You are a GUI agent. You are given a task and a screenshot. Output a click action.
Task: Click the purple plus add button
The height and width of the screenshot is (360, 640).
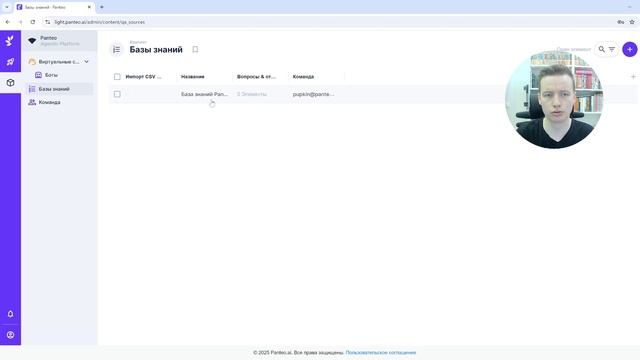click(629, 49)
